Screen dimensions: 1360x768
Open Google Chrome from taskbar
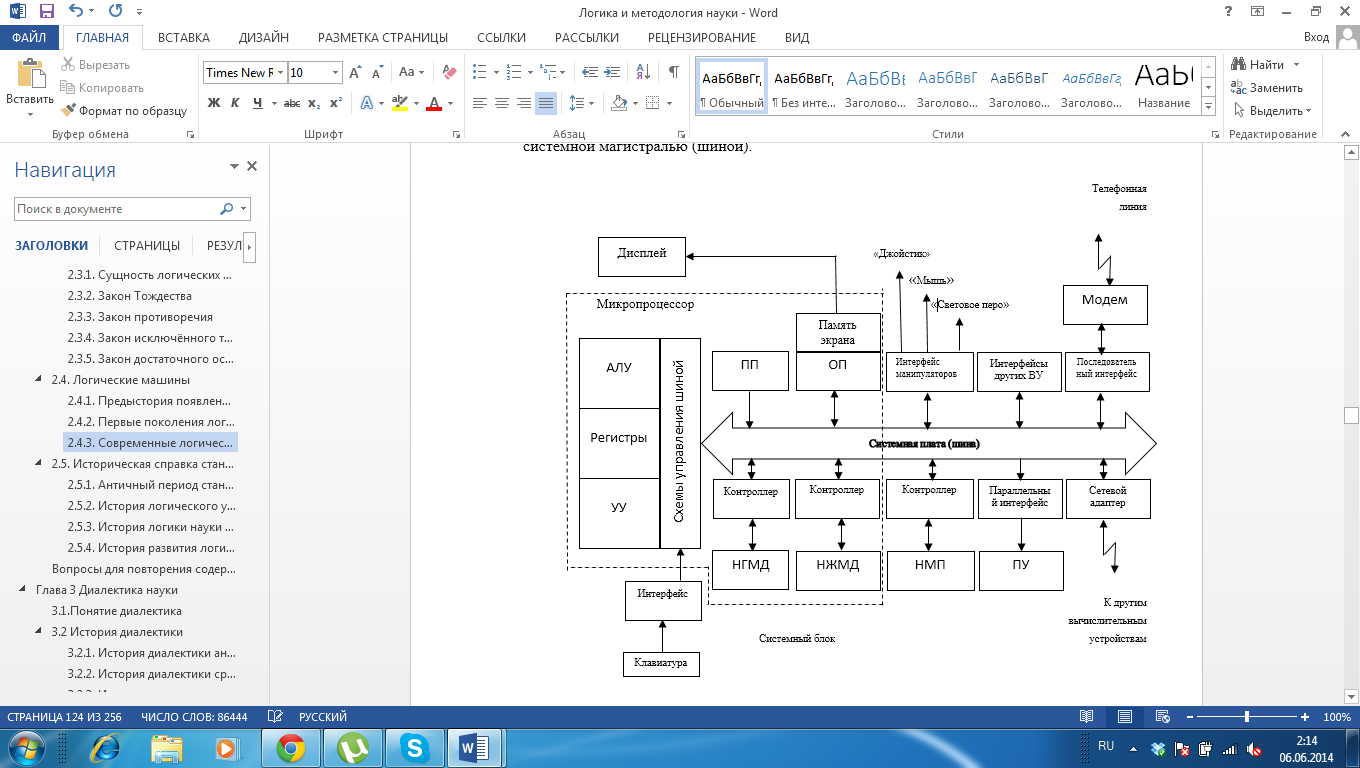(291, 747)
